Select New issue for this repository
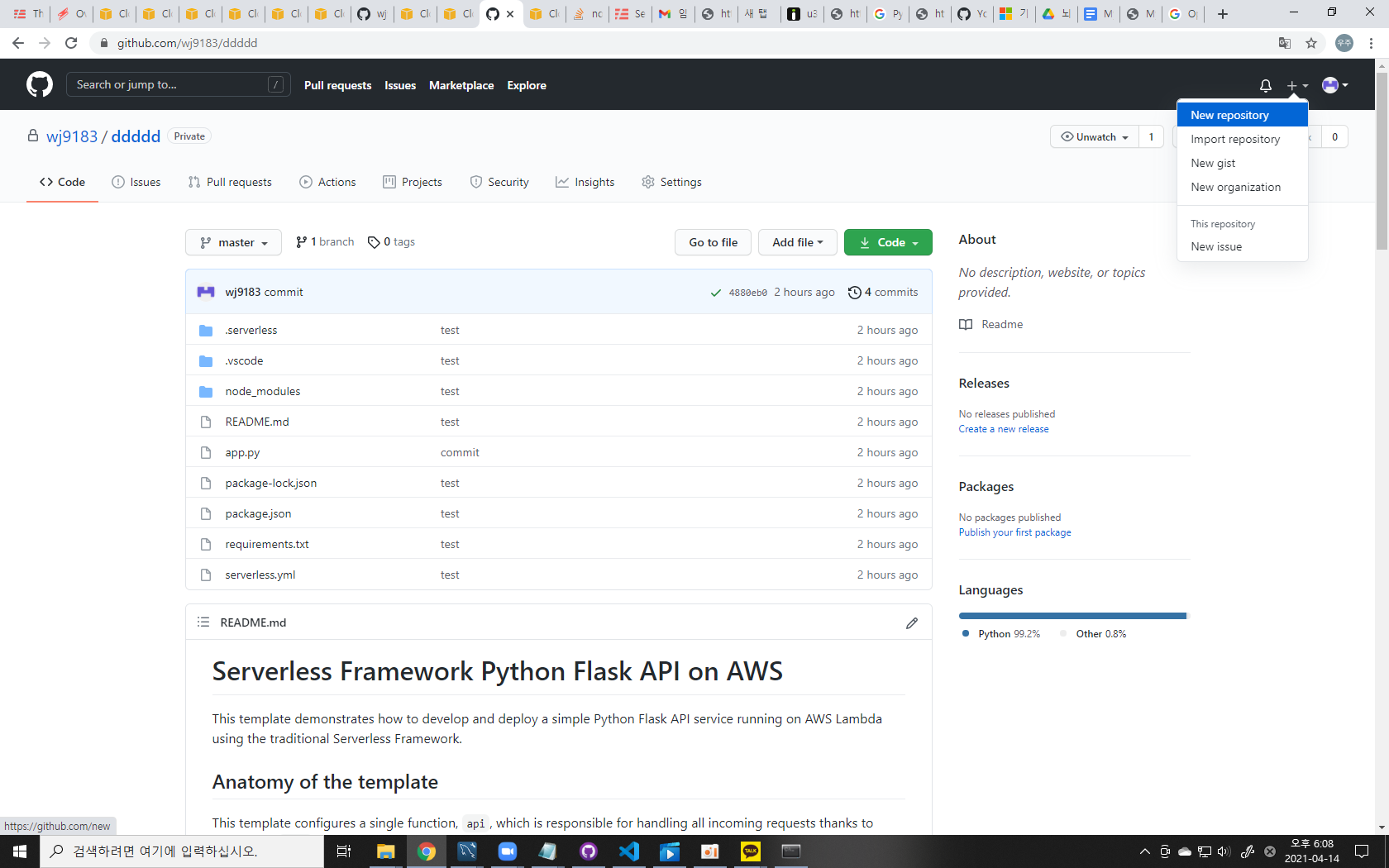This screenshot has width=1389, height=868. (1242, 246)
